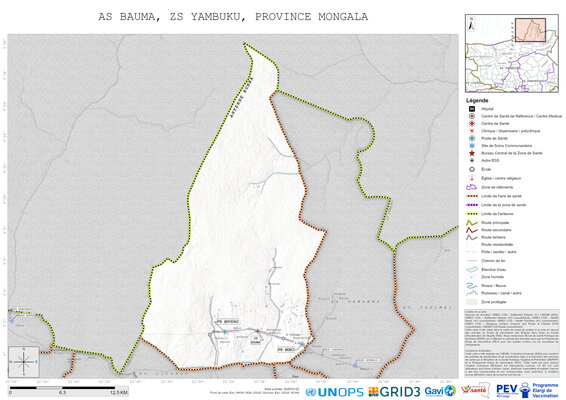Click the red health centre marker at CS BAUMA
Viewport: 566px width, 400px height.
(258, 331)
